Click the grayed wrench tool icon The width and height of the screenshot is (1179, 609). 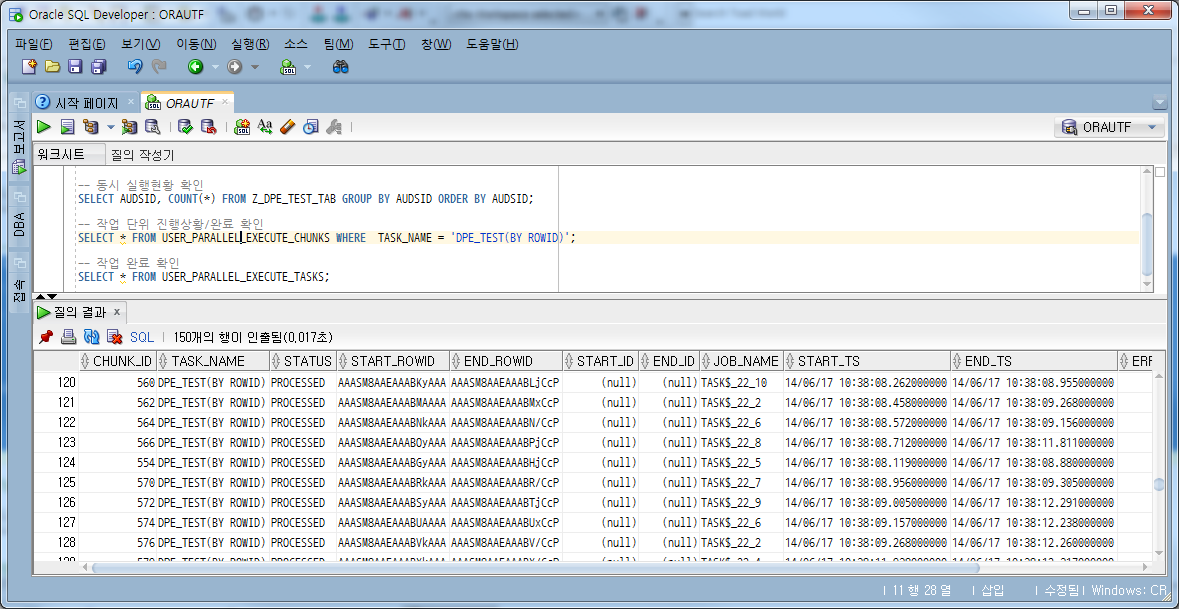[334, 127]
